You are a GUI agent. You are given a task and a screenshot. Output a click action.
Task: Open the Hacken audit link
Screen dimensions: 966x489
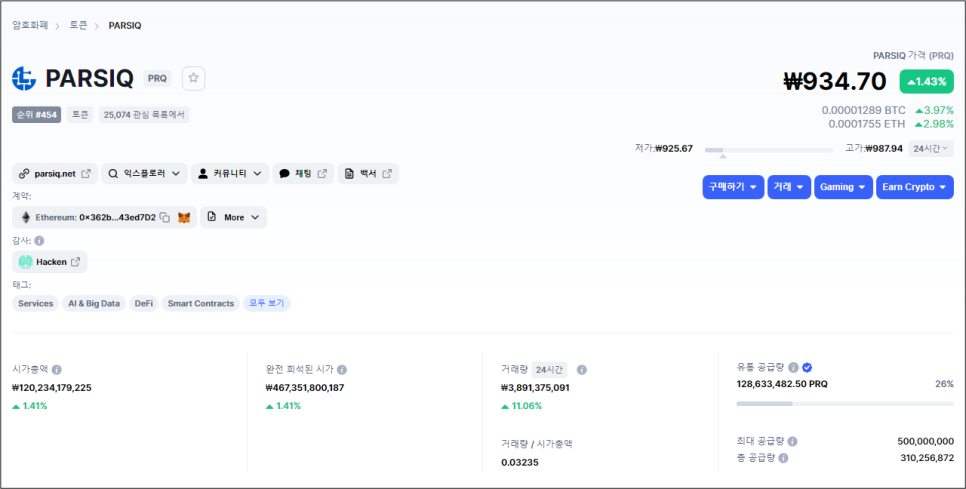pos(50,262)
